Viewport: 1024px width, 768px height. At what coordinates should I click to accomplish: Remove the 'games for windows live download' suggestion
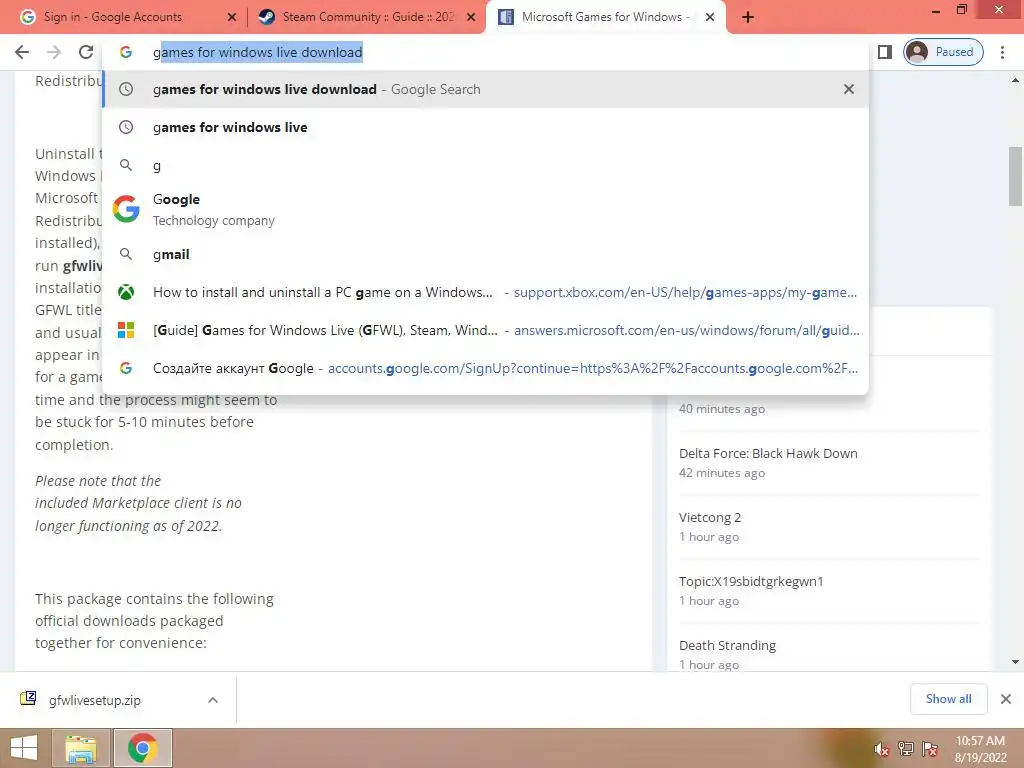click(x=848, y=89)
